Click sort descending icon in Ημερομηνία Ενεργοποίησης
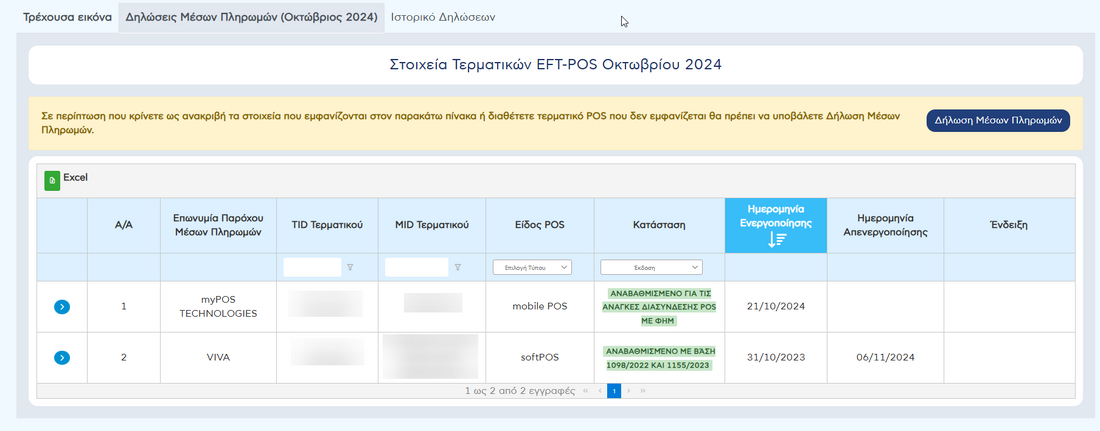 (776, 240)
